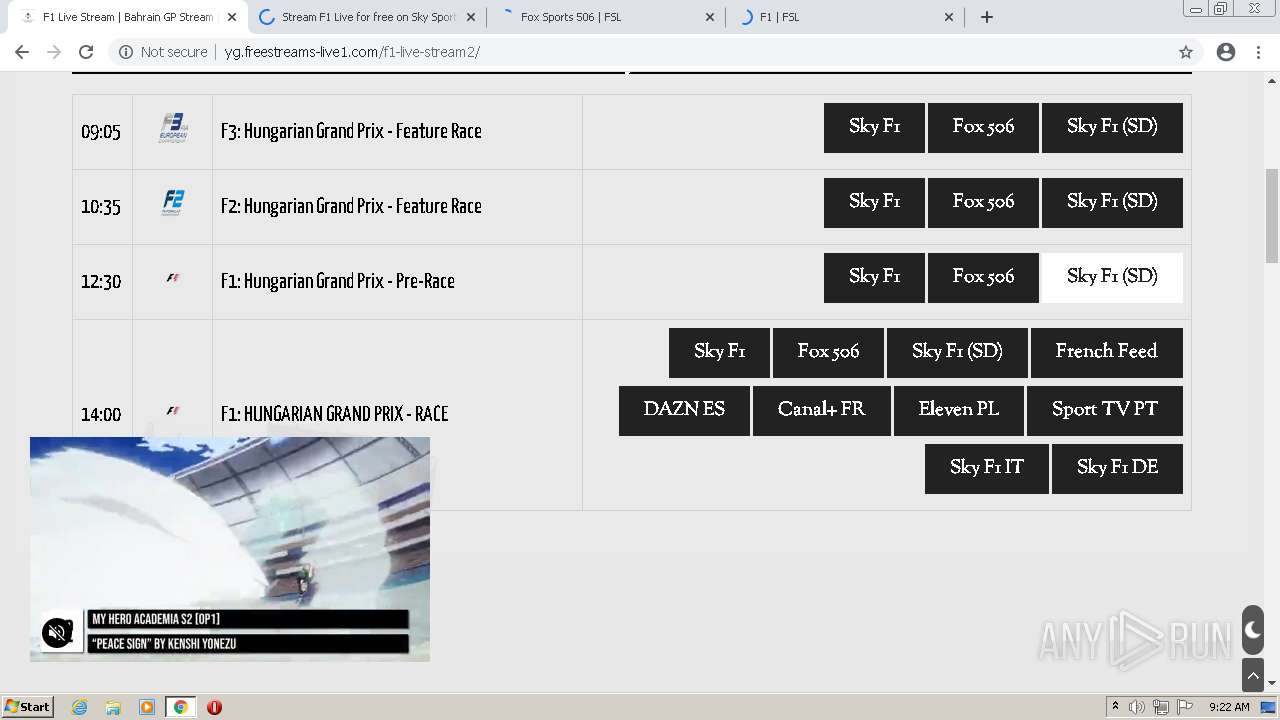Open the Chrome profile avatar
1280x720 pixels.
(x=1226, y=52)
